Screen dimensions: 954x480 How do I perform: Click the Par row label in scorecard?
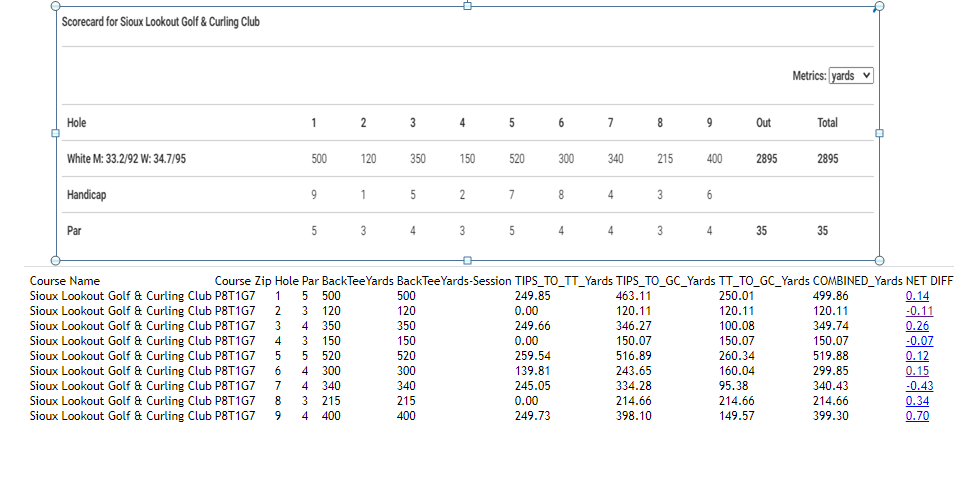pyautogui.click(x=74, y=231)
